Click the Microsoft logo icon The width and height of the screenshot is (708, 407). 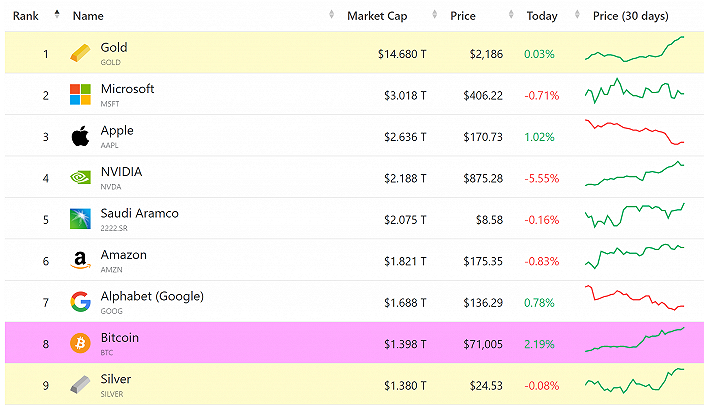click(80, 94)
